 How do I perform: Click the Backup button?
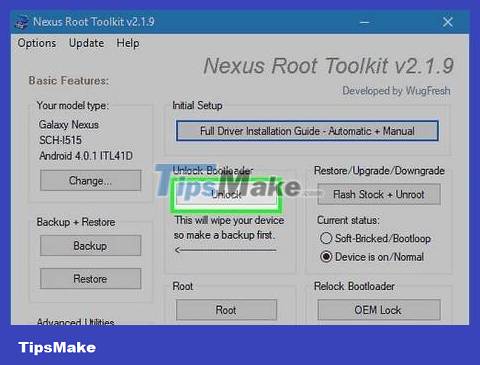90,246
